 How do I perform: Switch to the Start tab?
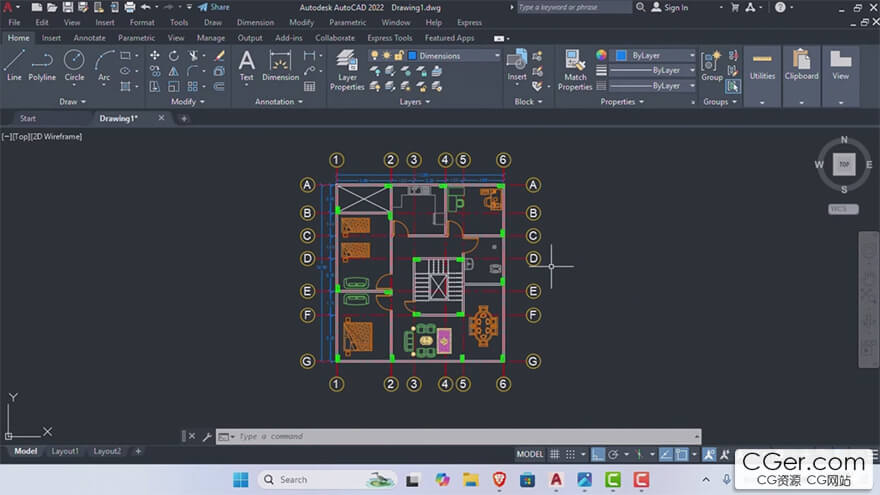(28, 118)
